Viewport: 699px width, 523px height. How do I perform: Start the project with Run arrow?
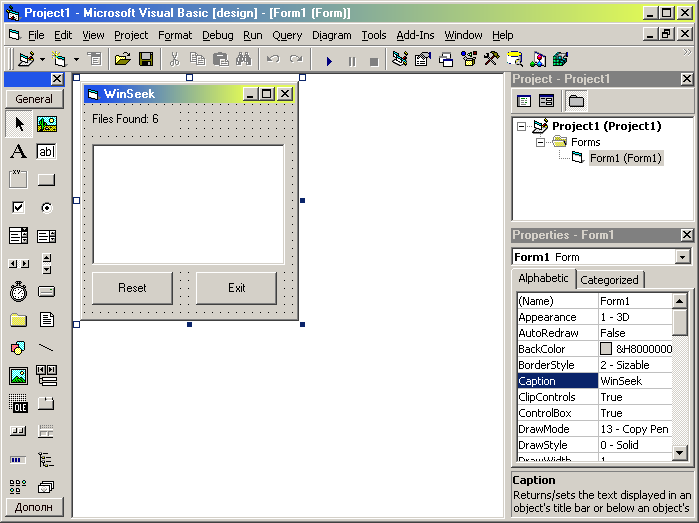[x=329, y=61]
